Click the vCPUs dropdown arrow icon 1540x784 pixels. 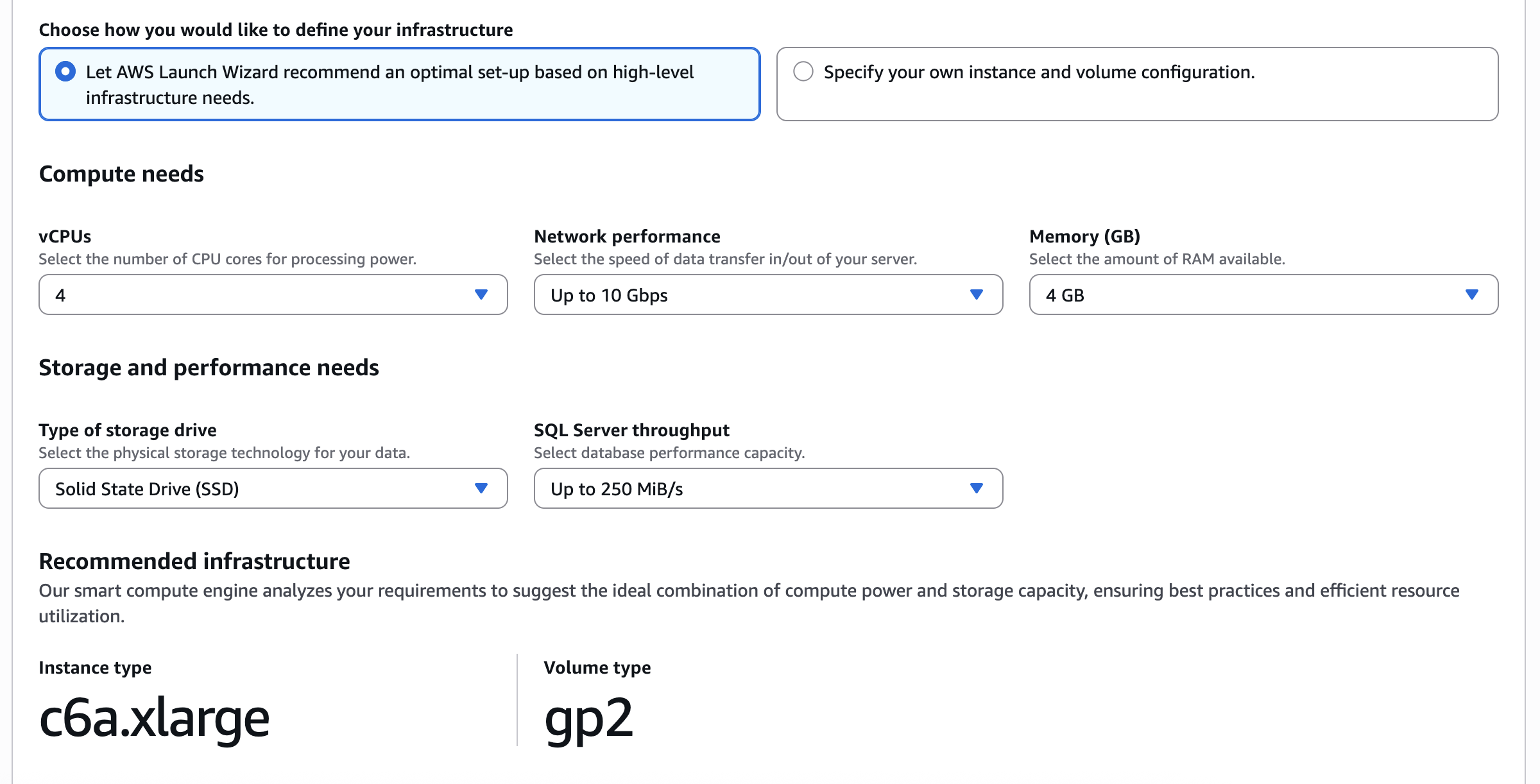coord(480,295)
